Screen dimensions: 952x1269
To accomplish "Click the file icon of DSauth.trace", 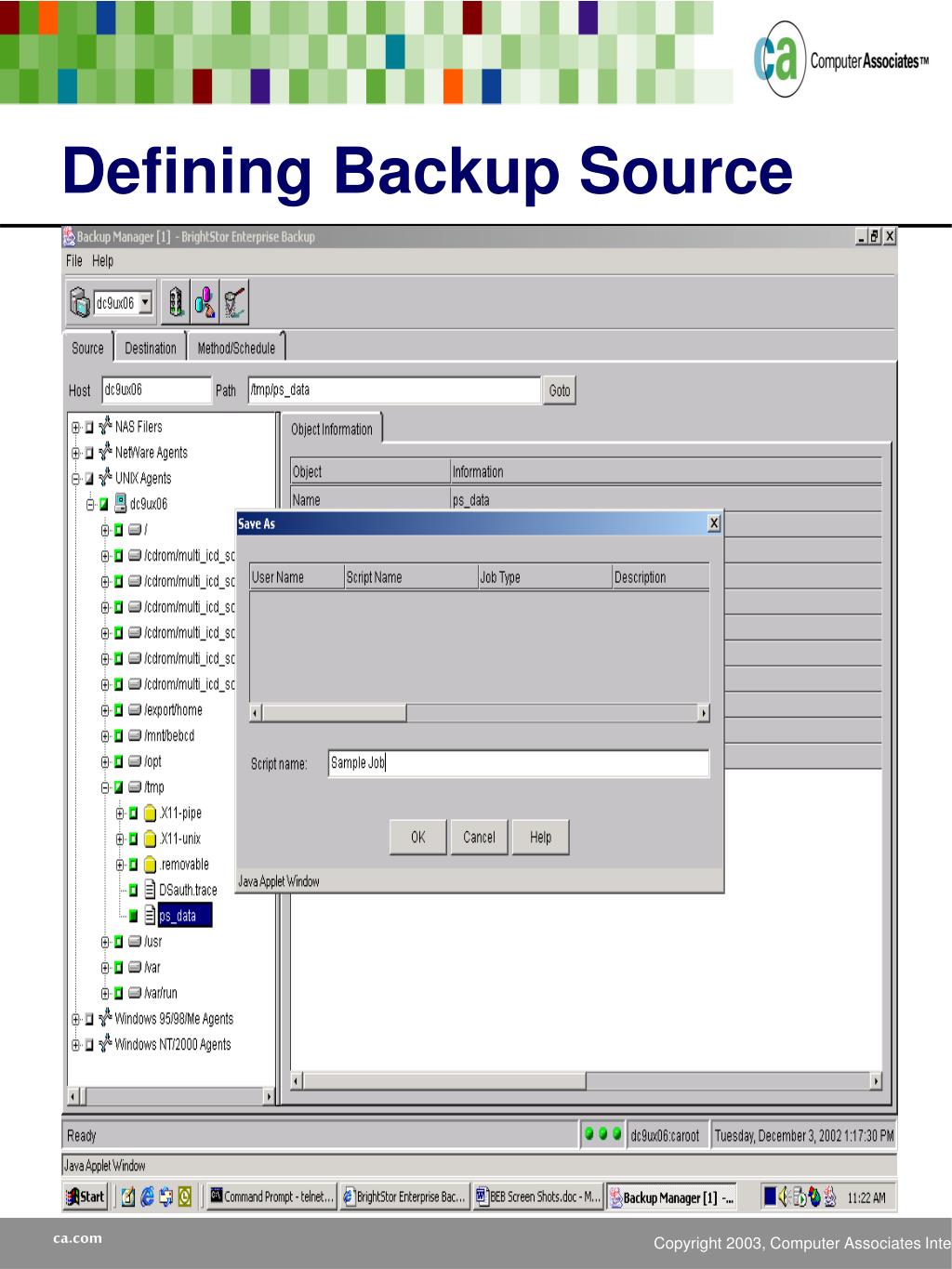I will tap(150, 890).
